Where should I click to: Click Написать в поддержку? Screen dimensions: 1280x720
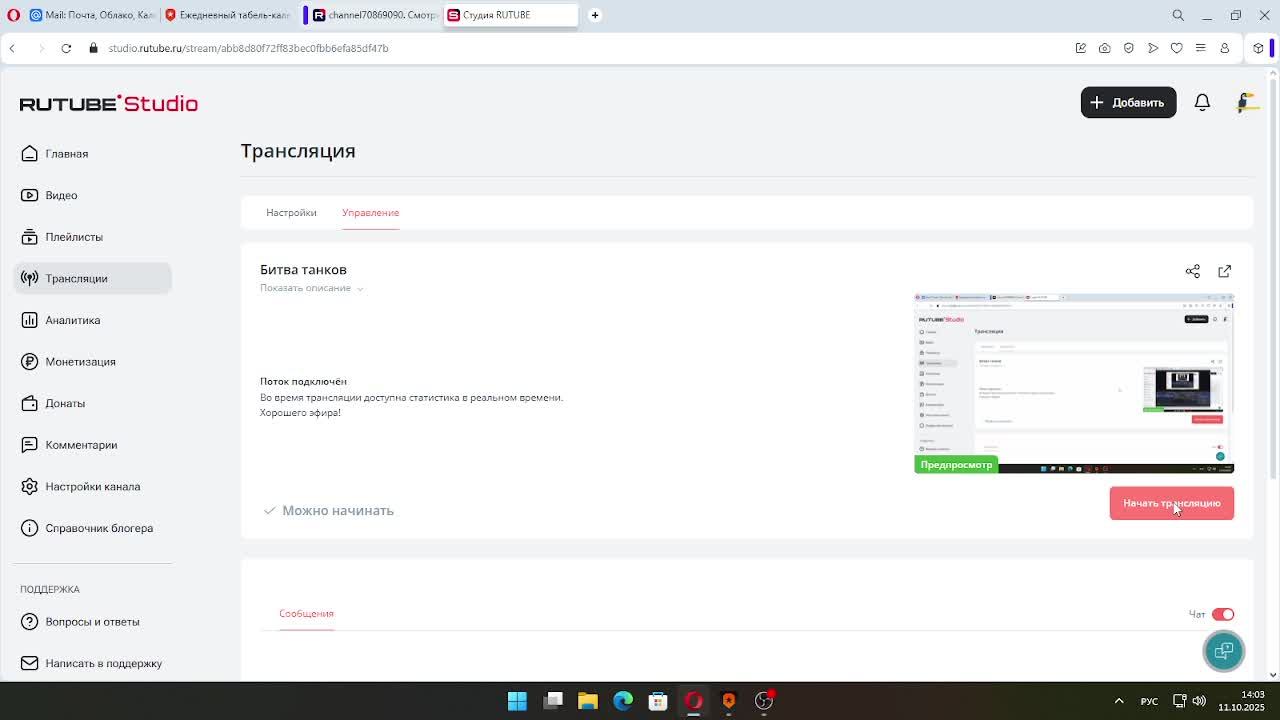(103, 663)
